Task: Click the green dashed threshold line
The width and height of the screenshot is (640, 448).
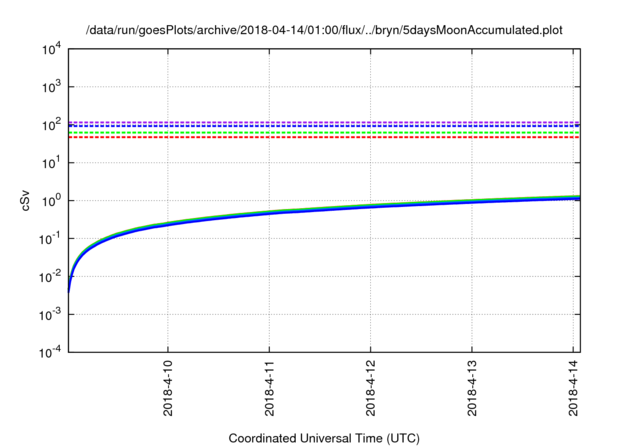Action: point(324,133)
